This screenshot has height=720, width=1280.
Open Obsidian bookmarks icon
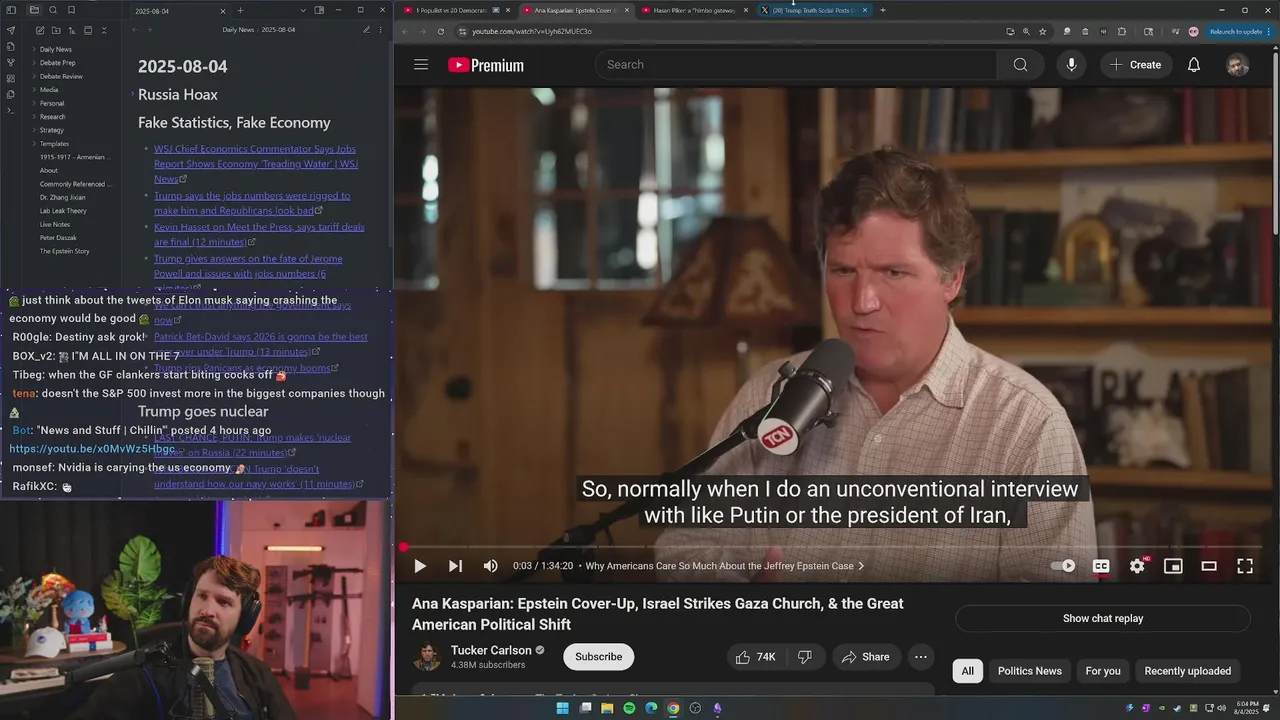[x=71, y=10]
